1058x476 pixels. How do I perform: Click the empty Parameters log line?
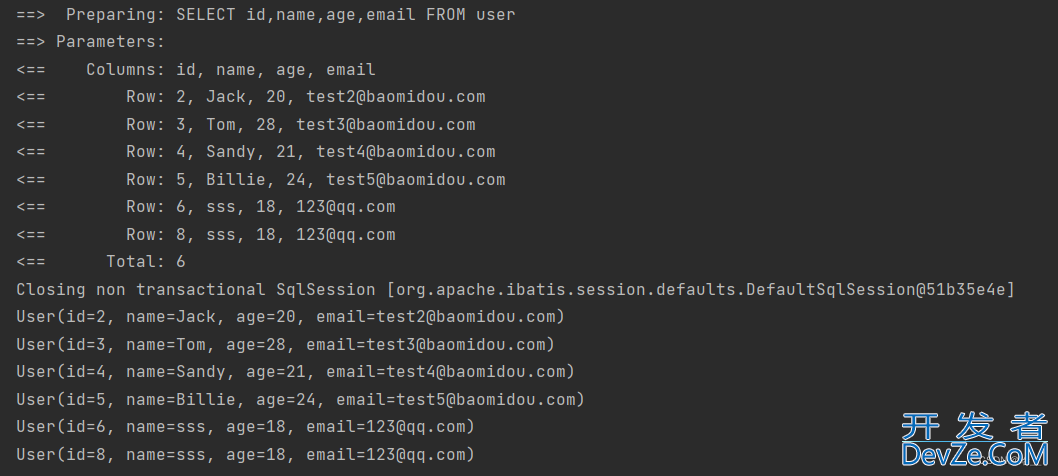pos(90,42)
